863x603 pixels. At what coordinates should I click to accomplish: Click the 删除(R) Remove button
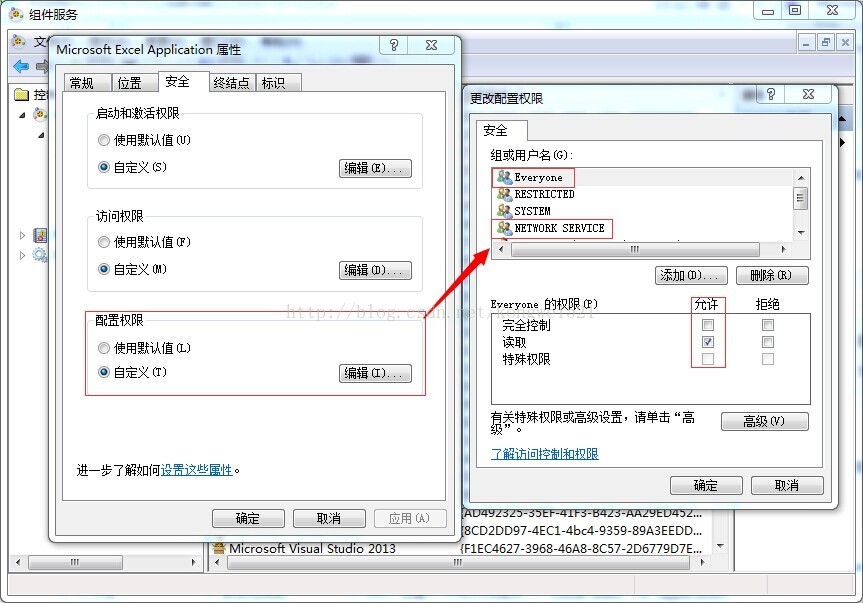[772, 275]
